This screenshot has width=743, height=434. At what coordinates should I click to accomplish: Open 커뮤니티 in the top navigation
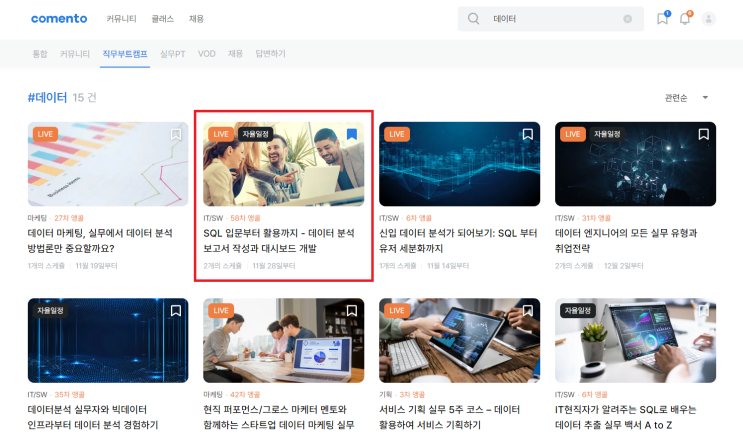(122, 19)
